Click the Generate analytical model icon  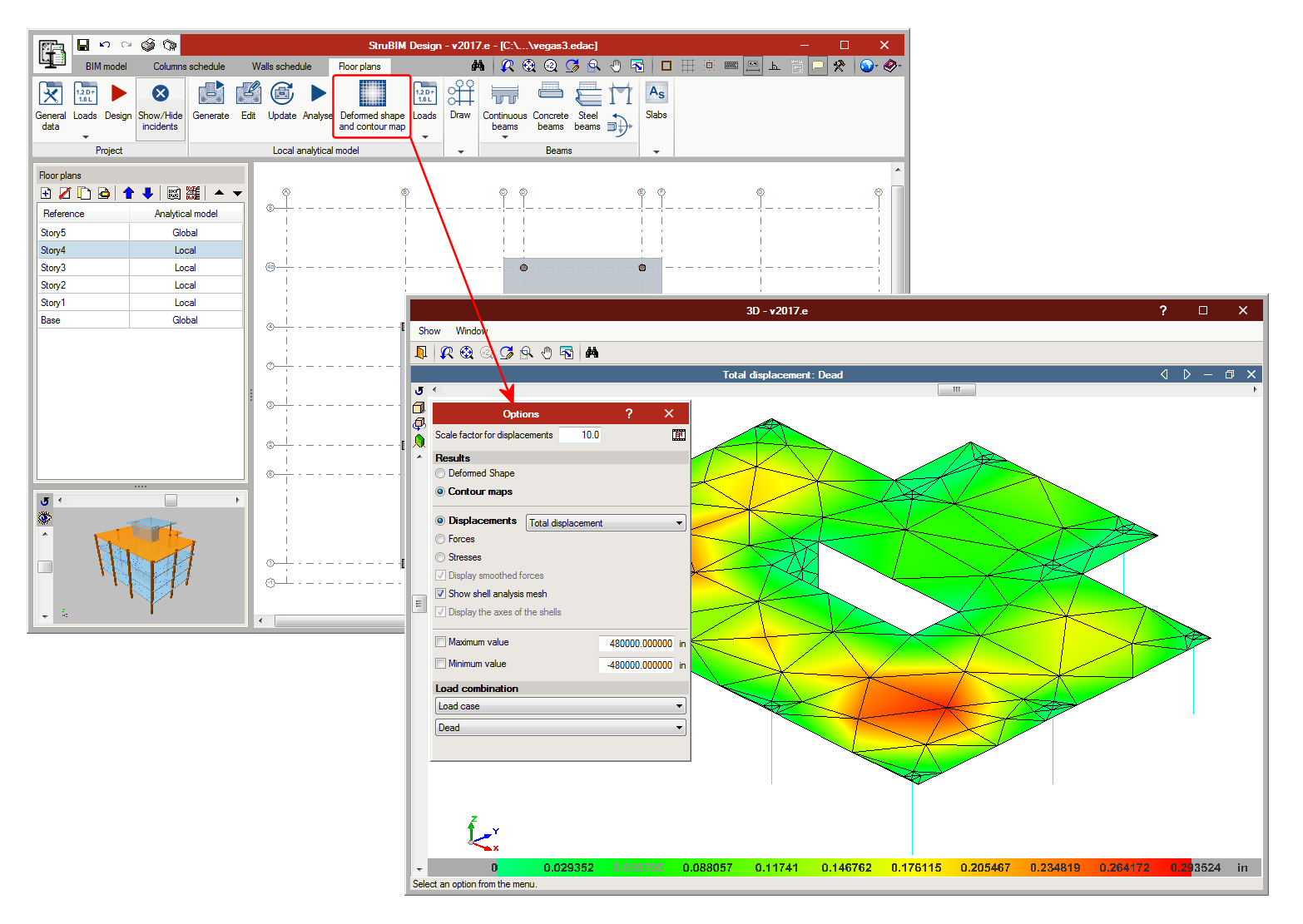point(211,95)
